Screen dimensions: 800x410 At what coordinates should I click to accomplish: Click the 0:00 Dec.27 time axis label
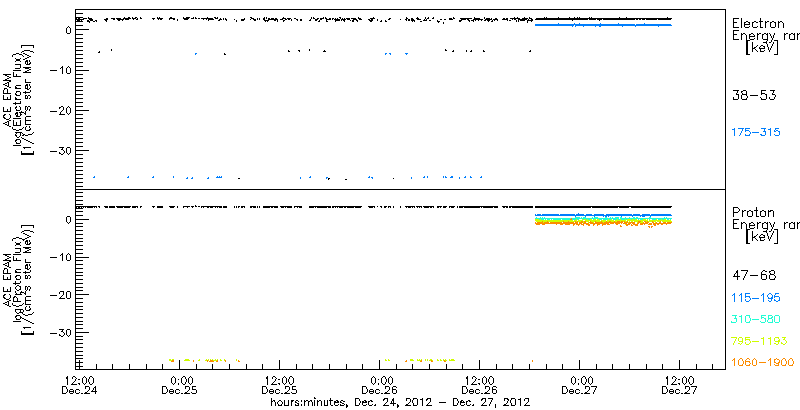[580, 386]
